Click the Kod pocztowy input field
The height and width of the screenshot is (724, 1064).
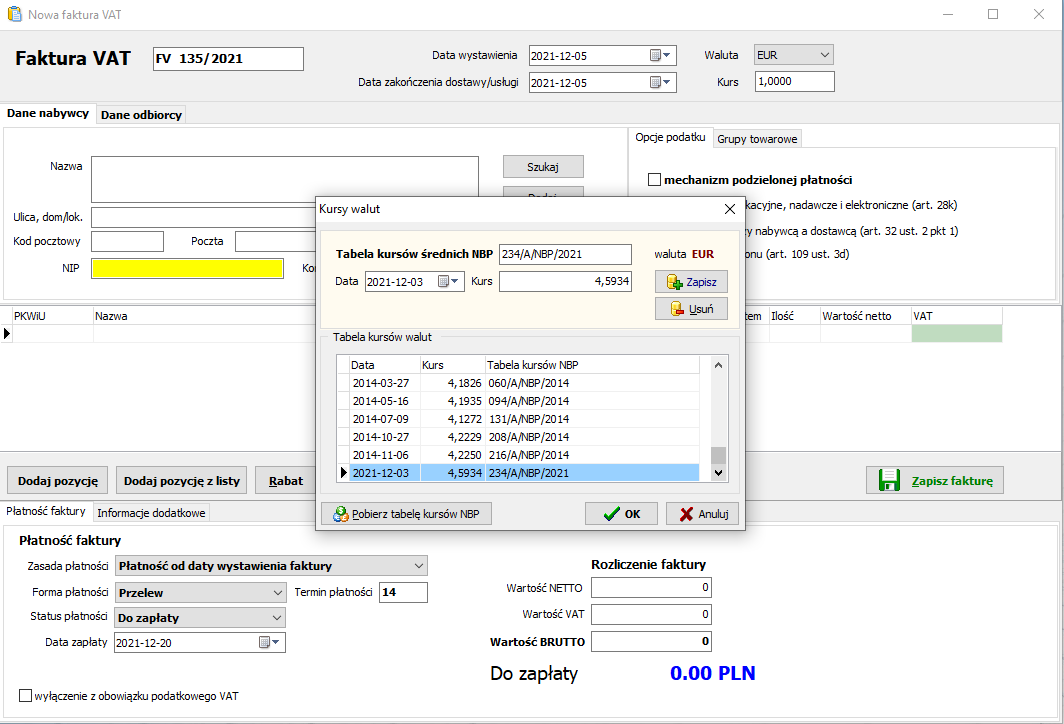pos(128,242)
